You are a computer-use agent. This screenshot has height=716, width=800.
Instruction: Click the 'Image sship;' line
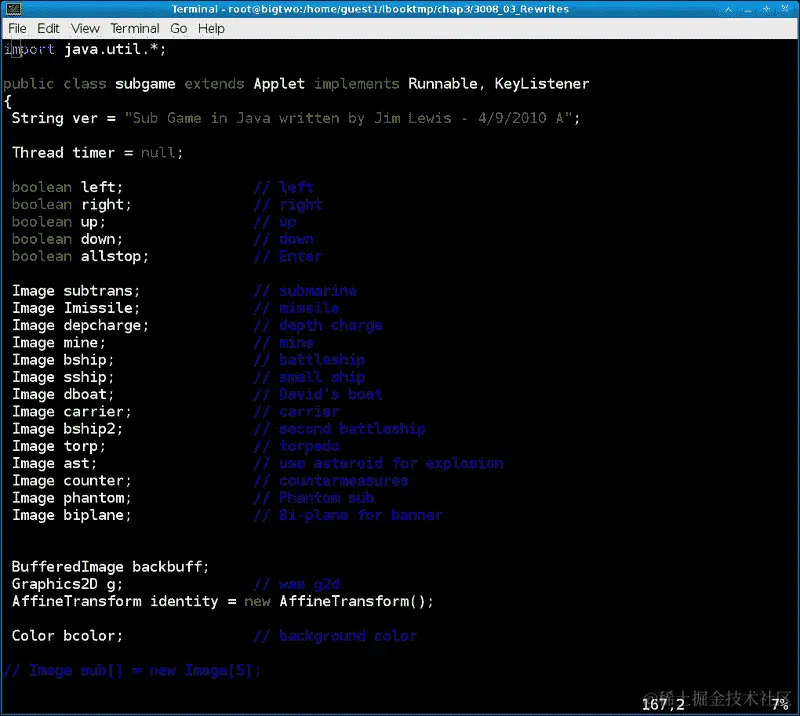tap(63, 377)
